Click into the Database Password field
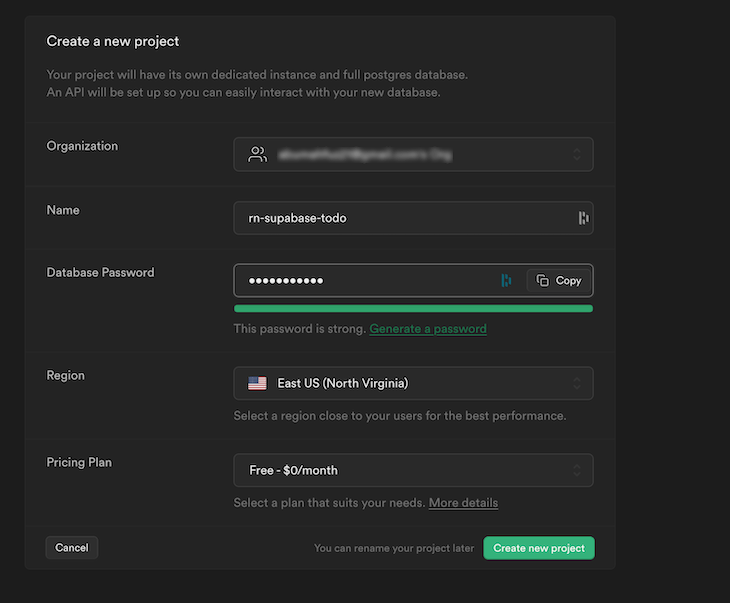730x603 pixels. (x=365, y=281)
